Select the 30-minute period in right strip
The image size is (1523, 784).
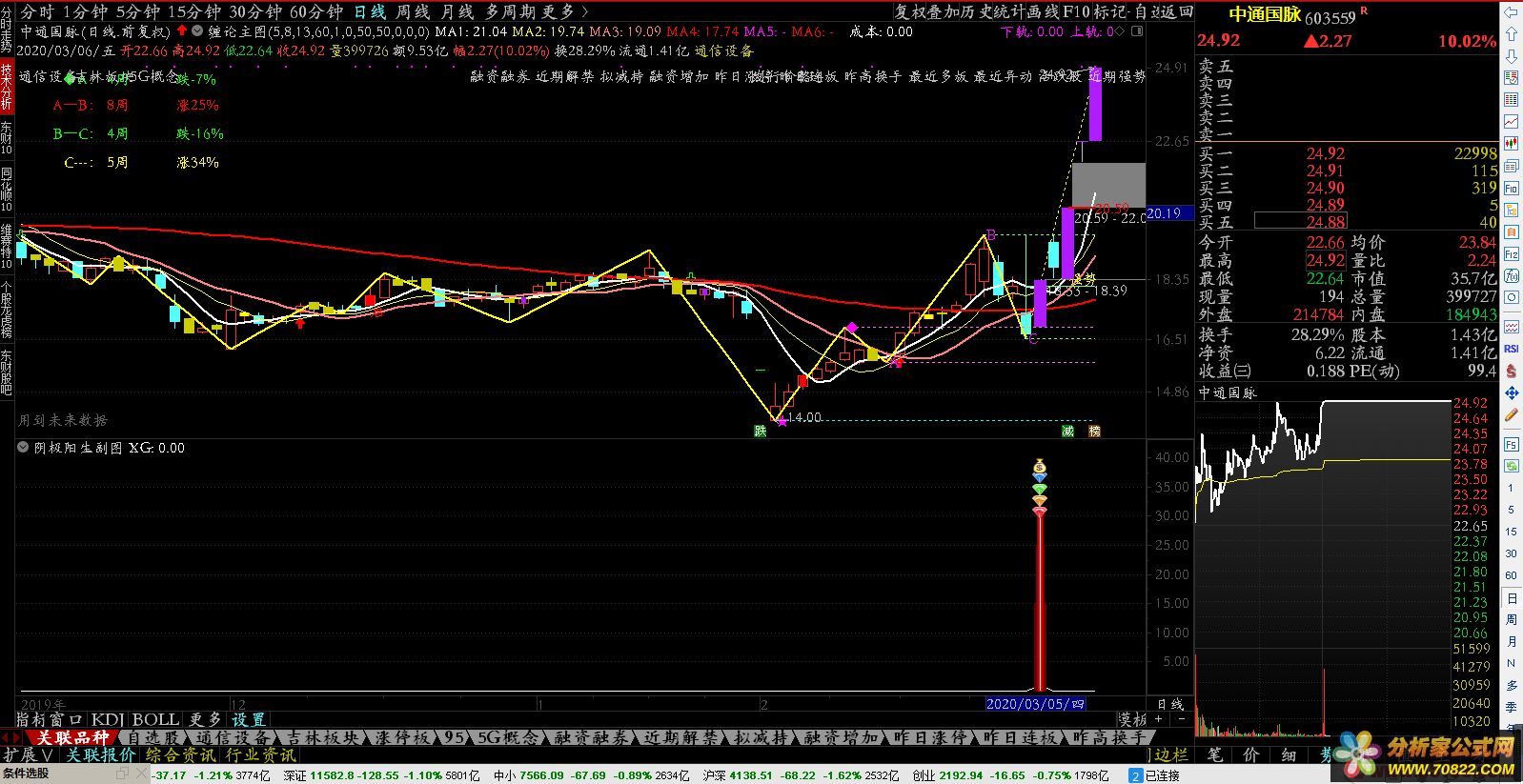point(1511,553)
